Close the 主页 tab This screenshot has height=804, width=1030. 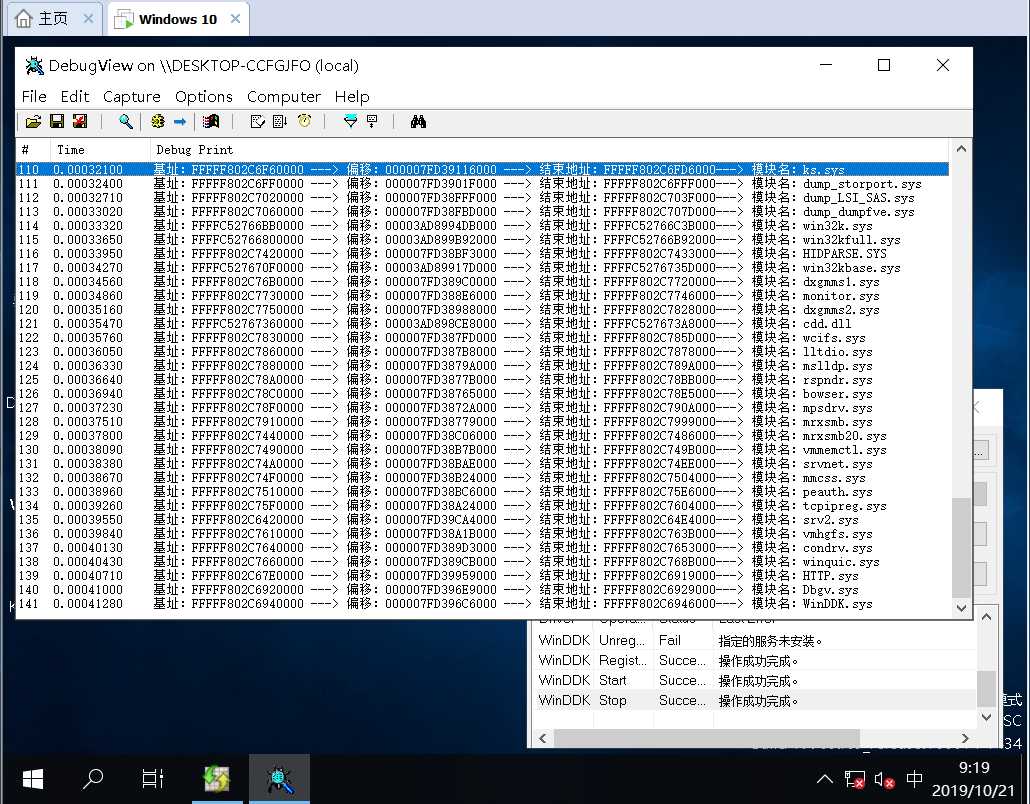coord(88,19)
